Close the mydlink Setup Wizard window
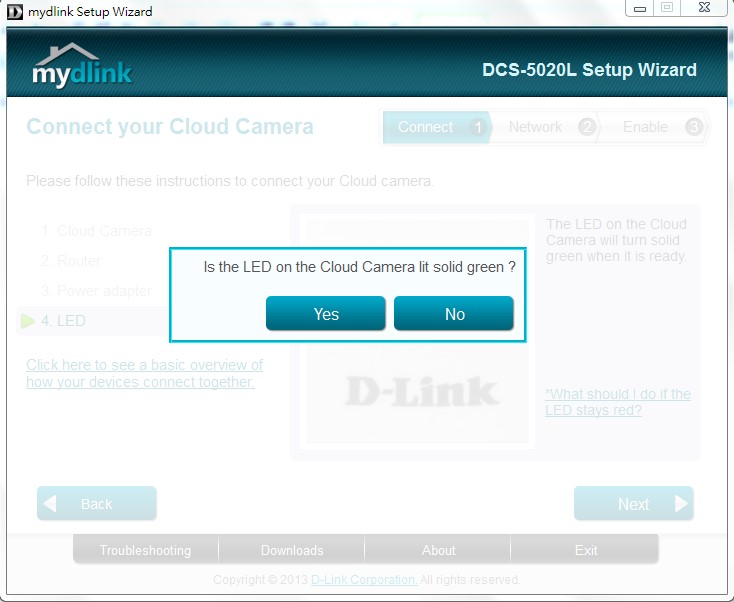Viewport: 734px width, 602px height. [x=704, y=8]
